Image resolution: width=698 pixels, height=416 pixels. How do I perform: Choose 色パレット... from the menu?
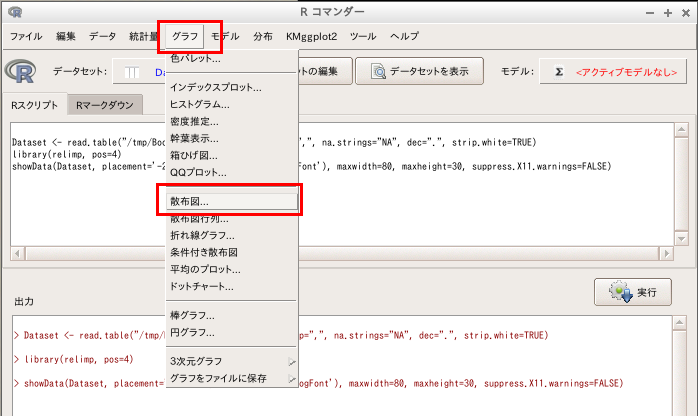[231, 58]
